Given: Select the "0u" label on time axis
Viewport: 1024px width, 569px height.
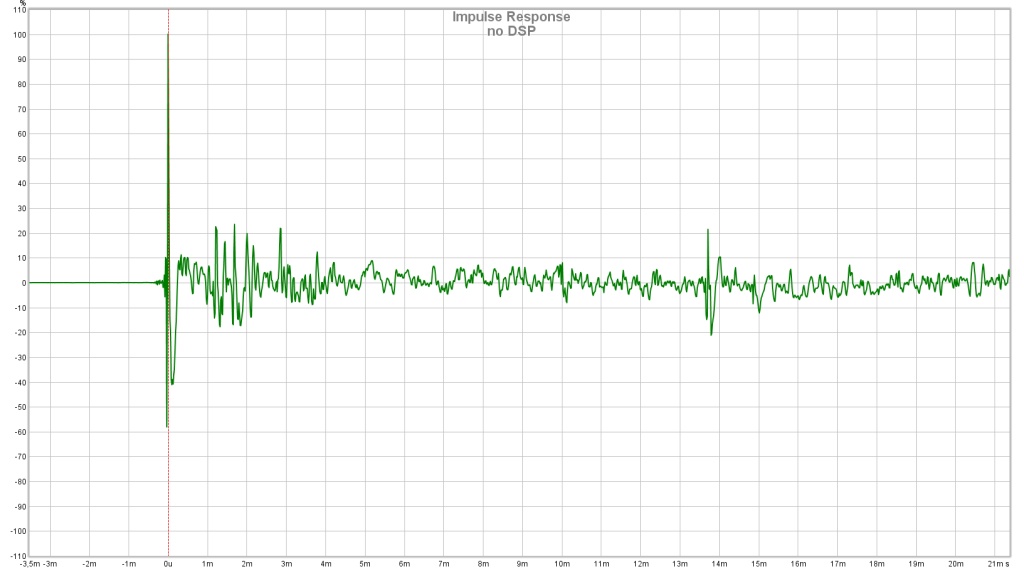Looking at the screenshot, I should pos(168,564).
